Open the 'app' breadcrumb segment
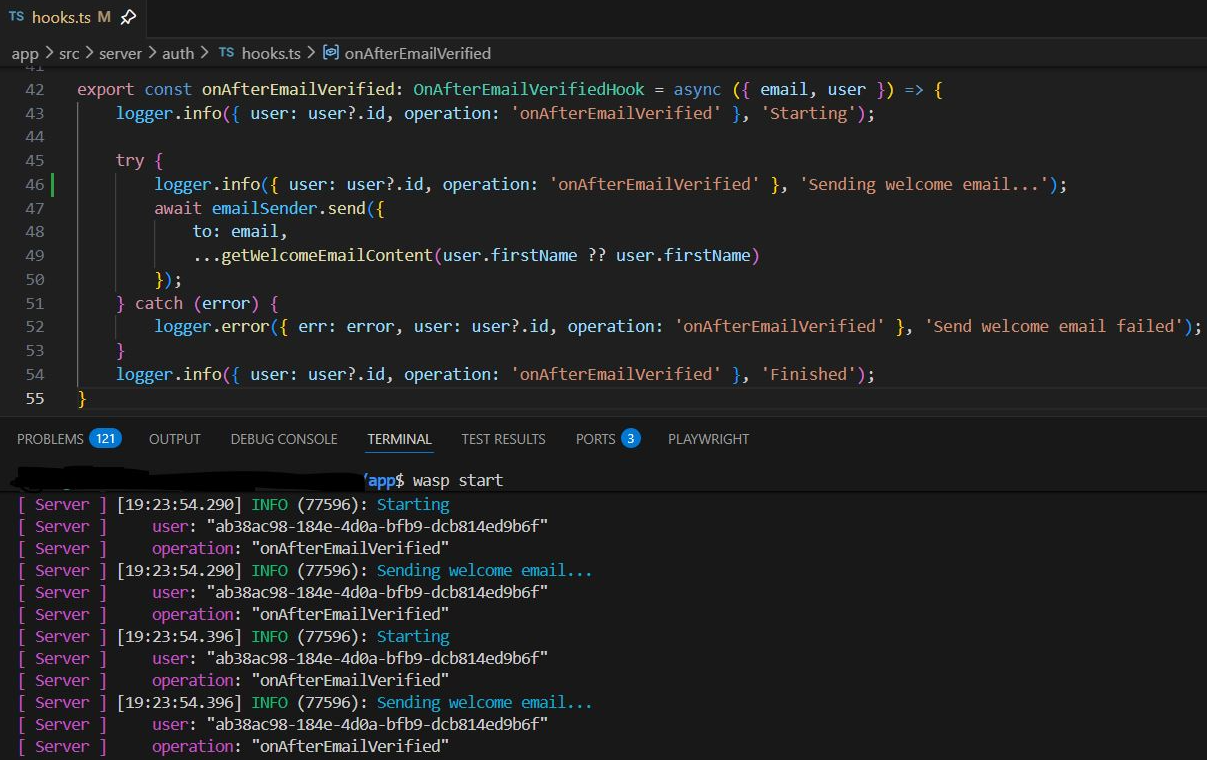The height and width of the screenshot is (760, 1207). tap(25, 53)
